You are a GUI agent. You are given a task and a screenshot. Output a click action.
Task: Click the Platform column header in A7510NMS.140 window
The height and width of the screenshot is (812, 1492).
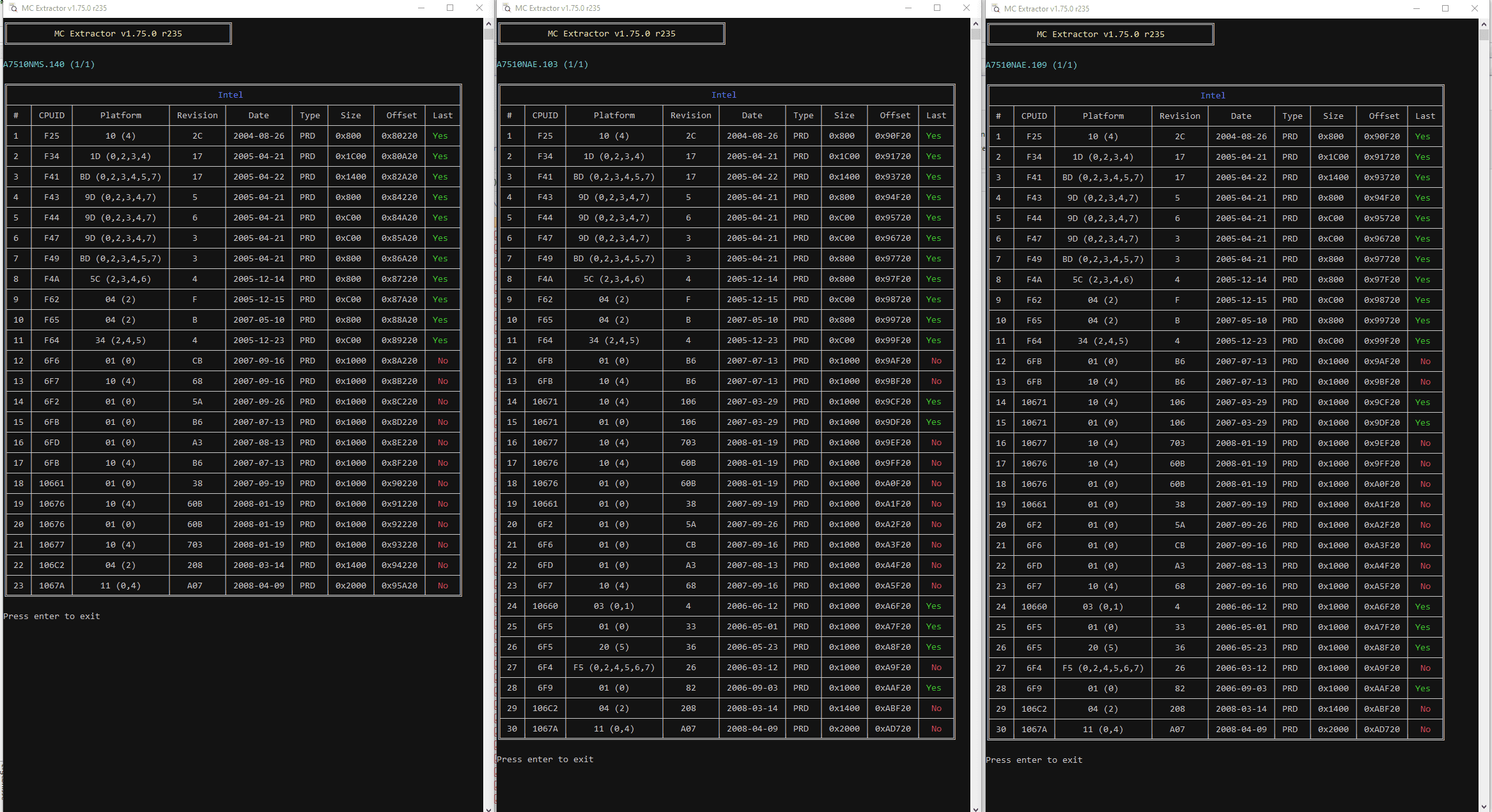point(121,116)
